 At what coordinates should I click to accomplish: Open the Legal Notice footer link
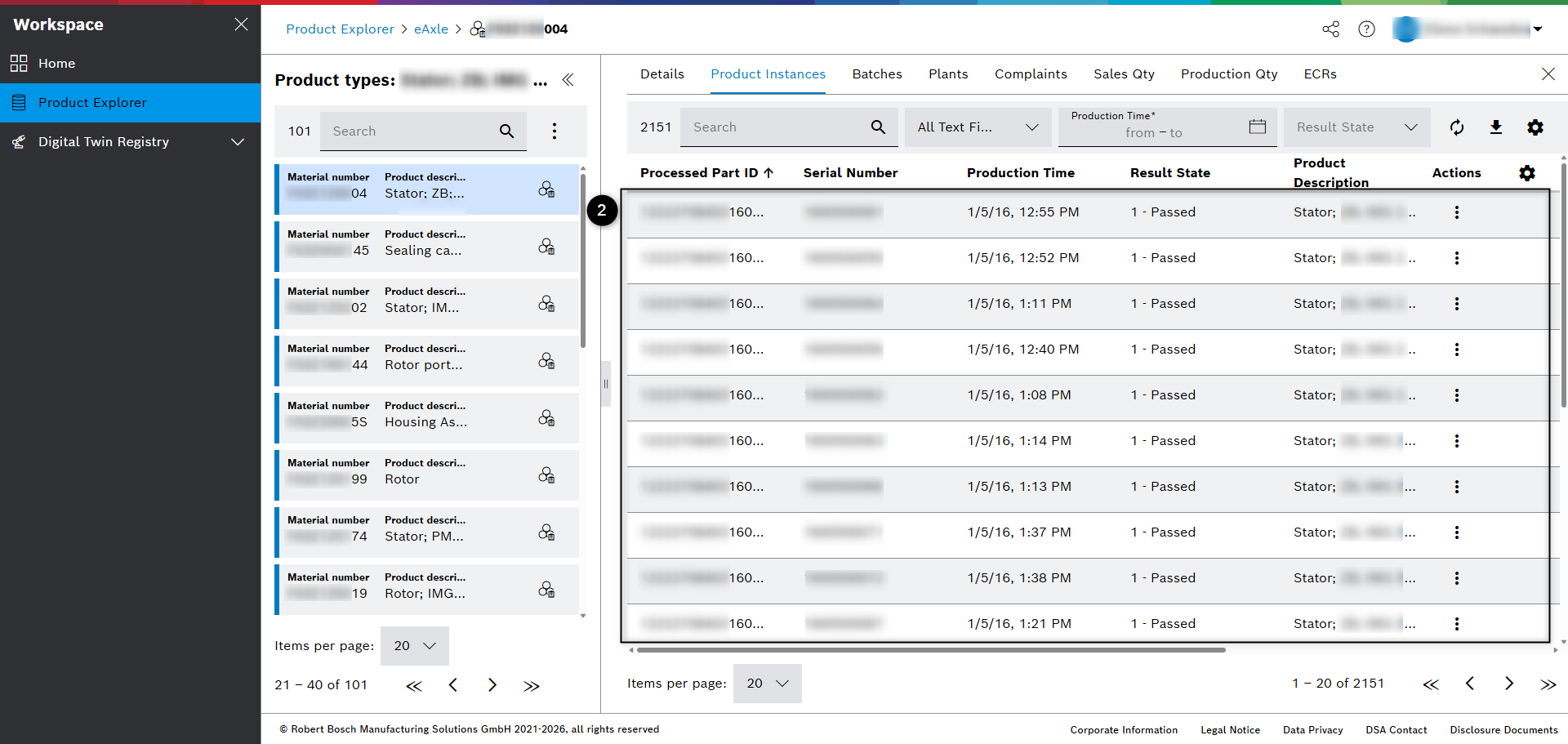coord(1230,730)
